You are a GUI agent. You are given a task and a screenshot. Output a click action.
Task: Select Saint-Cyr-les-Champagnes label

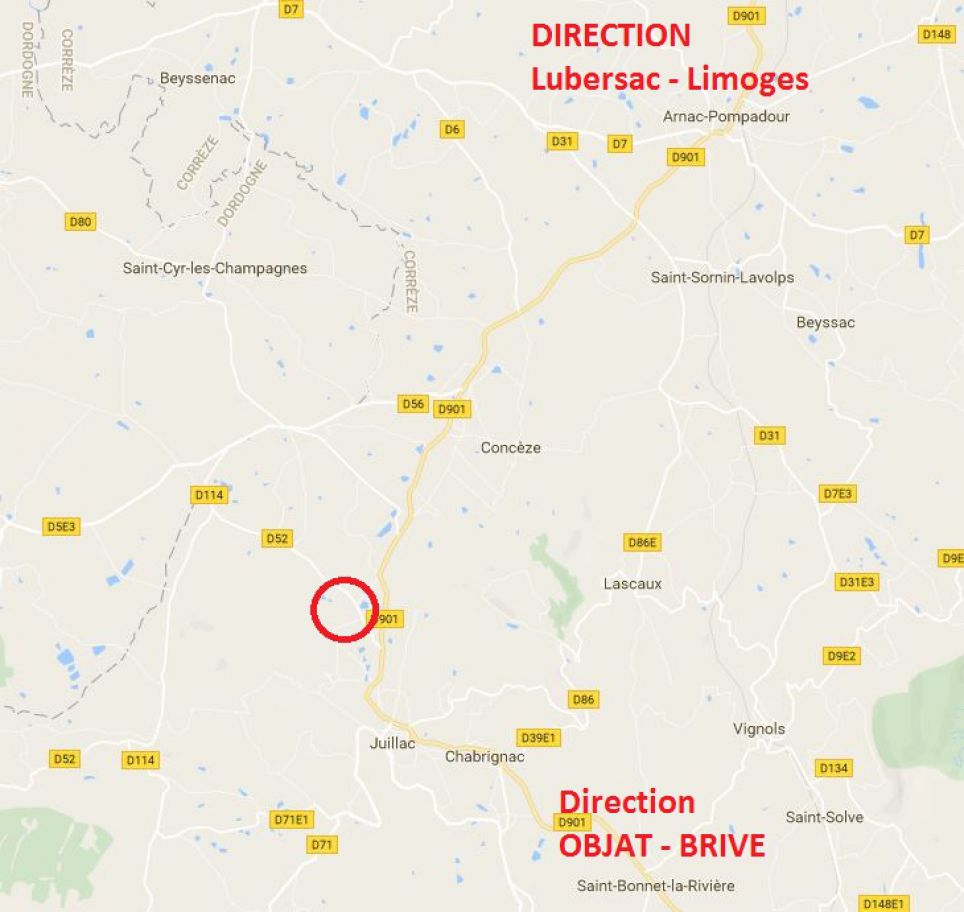pos(215,268)
